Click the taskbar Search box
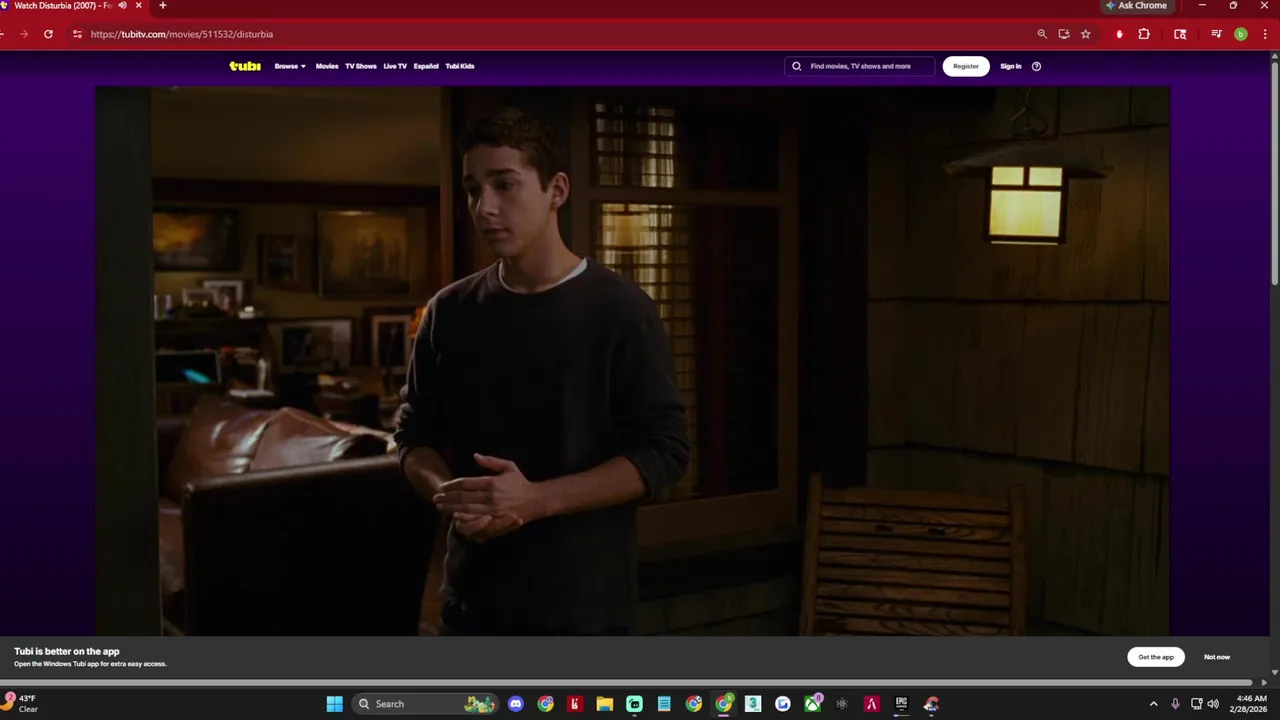 pyautogui.click(x=428, y=704)
